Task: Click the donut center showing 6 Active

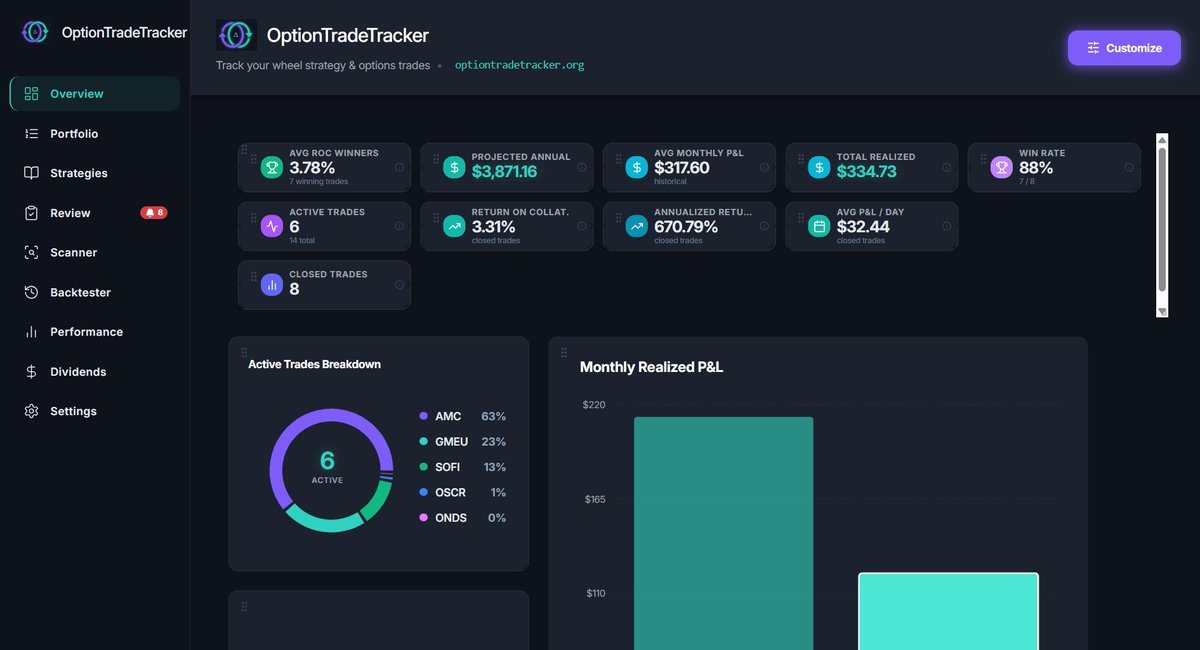Action: pyautogui.click(x=327, y=467)
